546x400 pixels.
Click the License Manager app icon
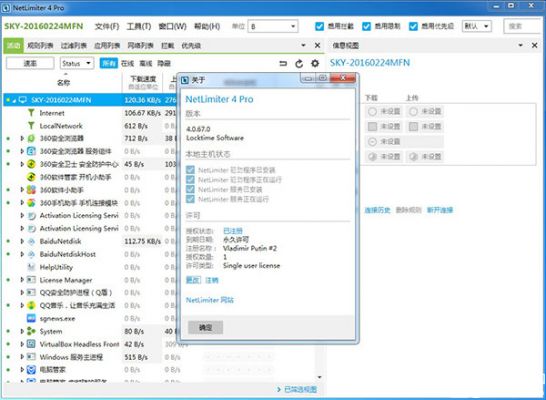pyautogui.click(x=31, y=280)
